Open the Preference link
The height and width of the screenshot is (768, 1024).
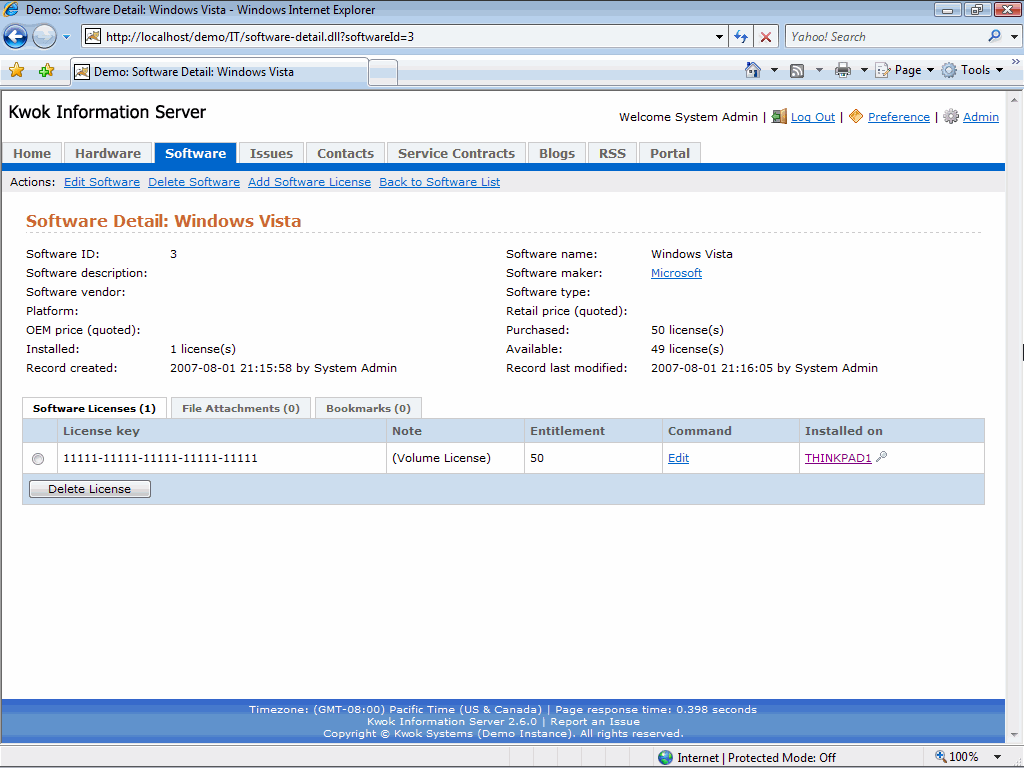(x=899, y=117)
